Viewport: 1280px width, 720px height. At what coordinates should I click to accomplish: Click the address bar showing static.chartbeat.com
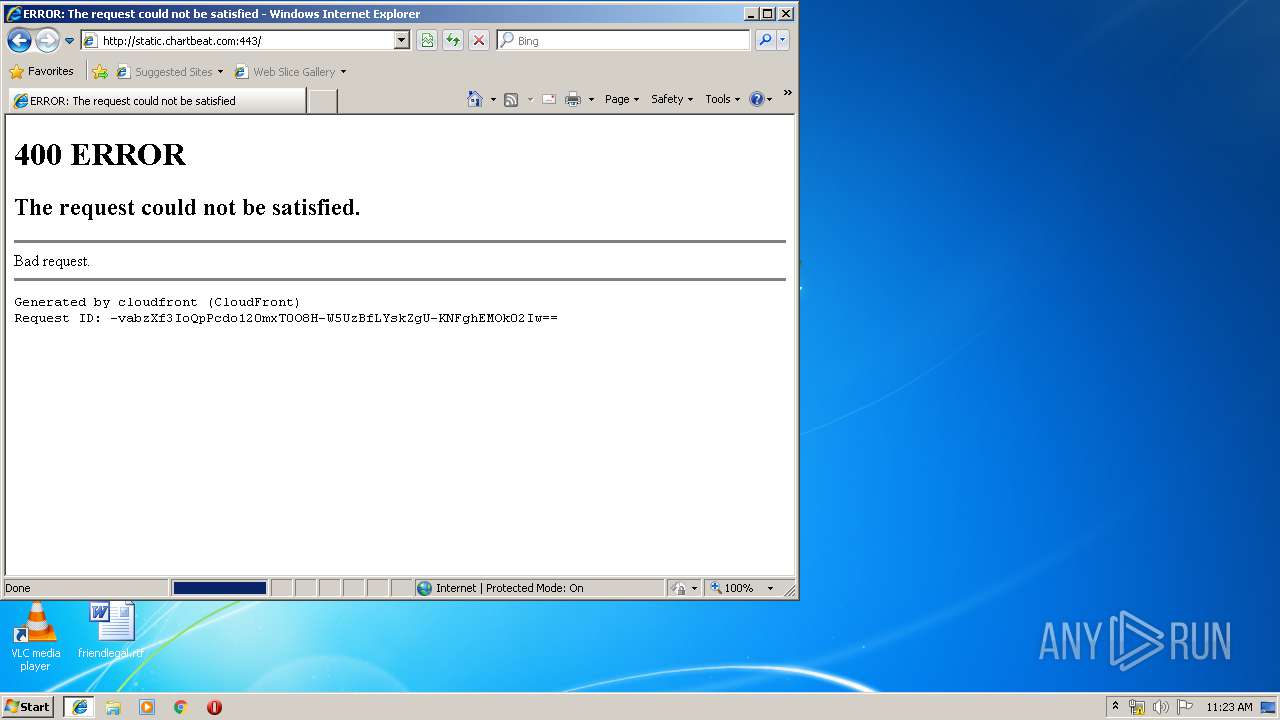(x=237, y=40)
